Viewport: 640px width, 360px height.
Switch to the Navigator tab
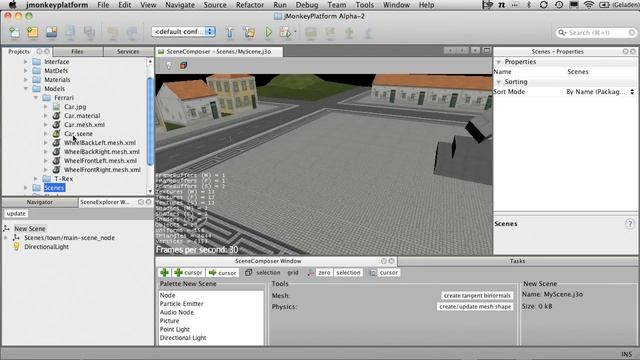click(x=40, y=202)
